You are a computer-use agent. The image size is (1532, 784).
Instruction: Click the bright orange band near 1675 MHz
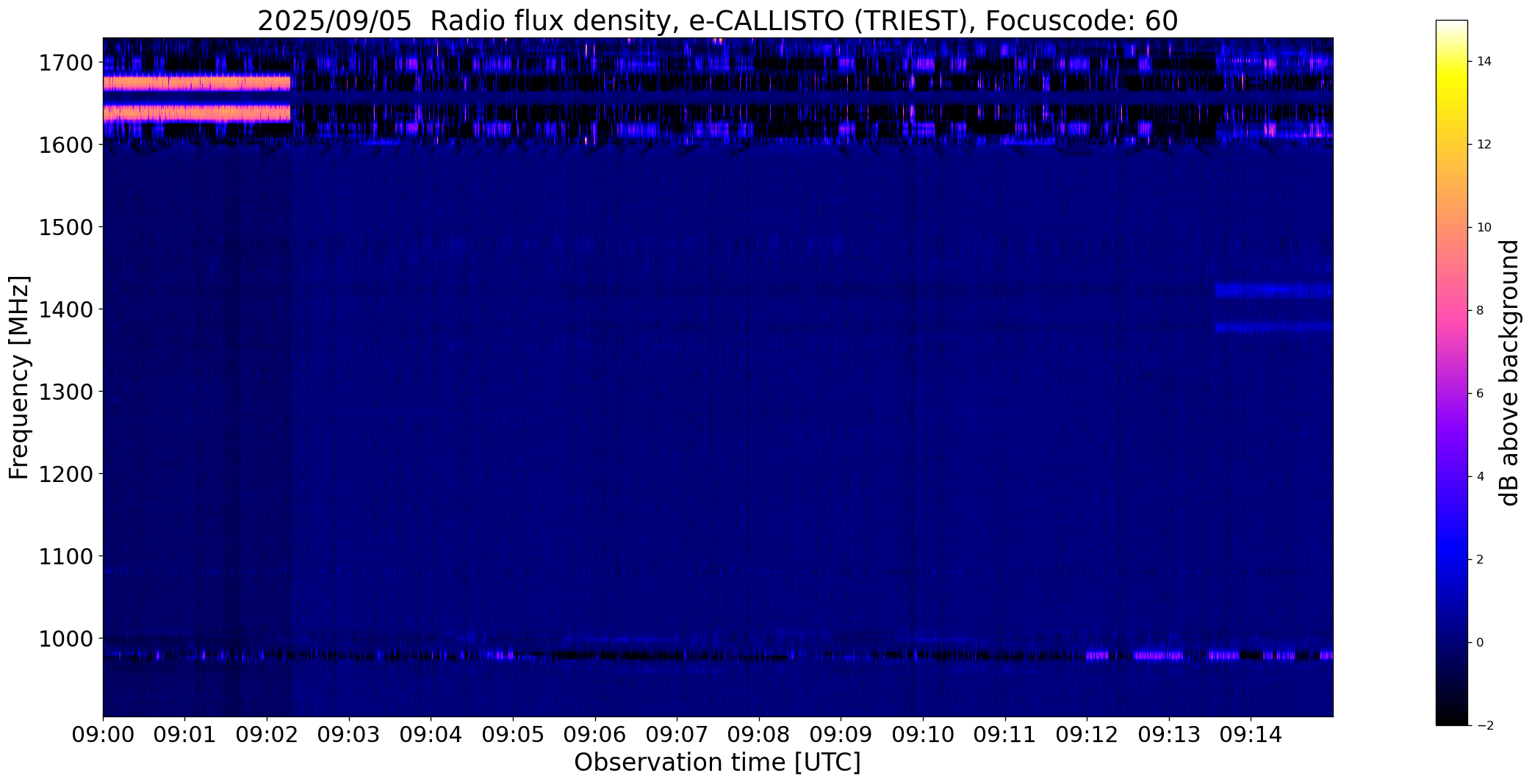point(197,83)
